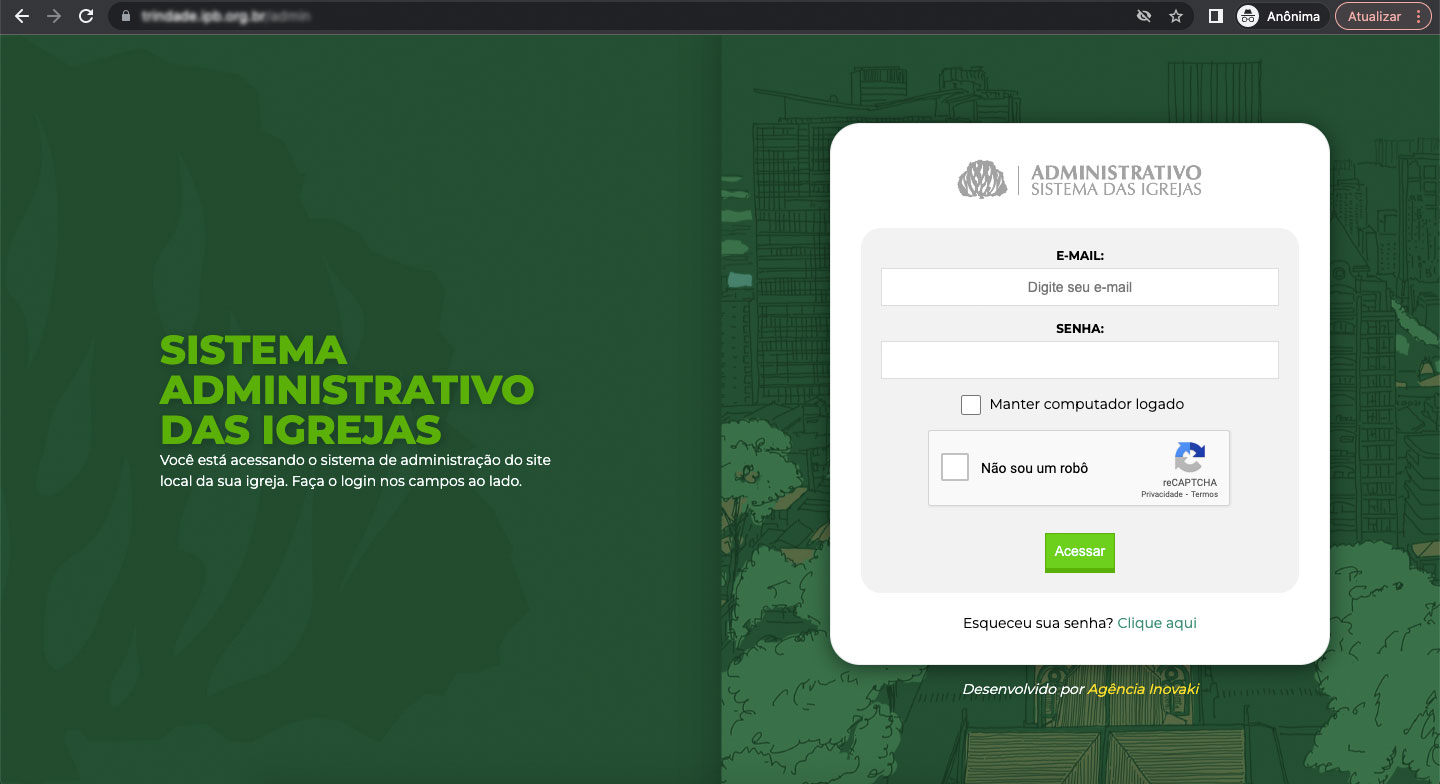This screenshot has height=784, width=1440.
Task: Click the browser back arrow
Action: pos(22,16)
